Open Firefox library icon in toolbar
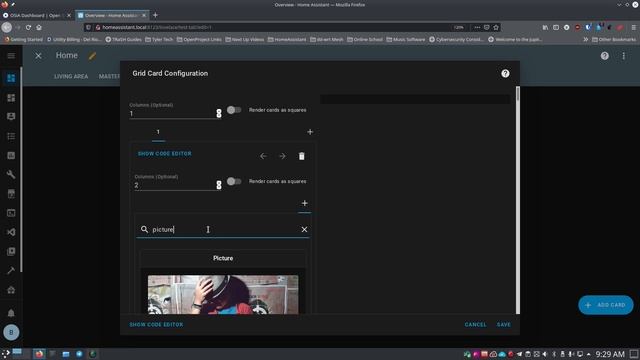 click(x=545, y=27)
